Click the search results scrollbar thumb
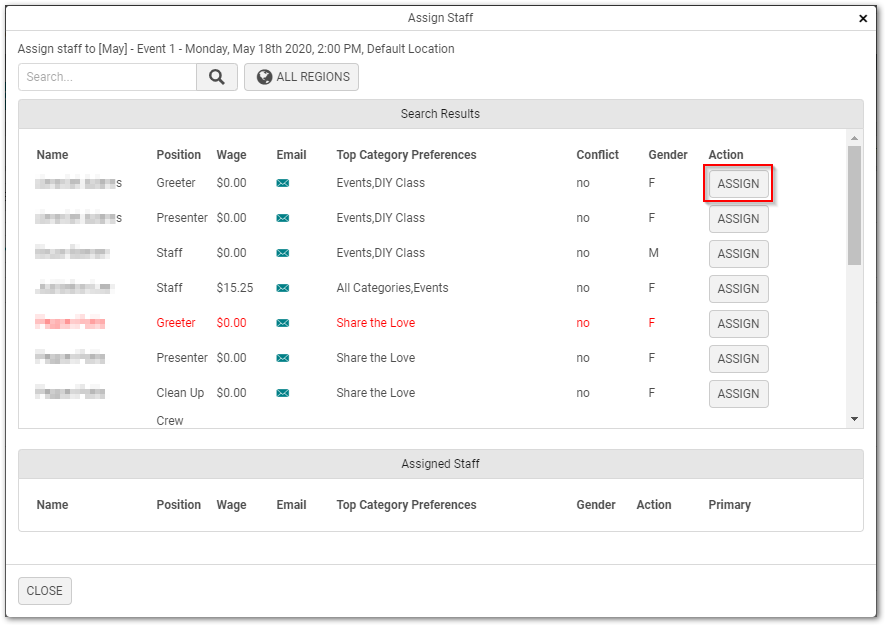Viewport: 886px width, 626px height. click(854, 206)
